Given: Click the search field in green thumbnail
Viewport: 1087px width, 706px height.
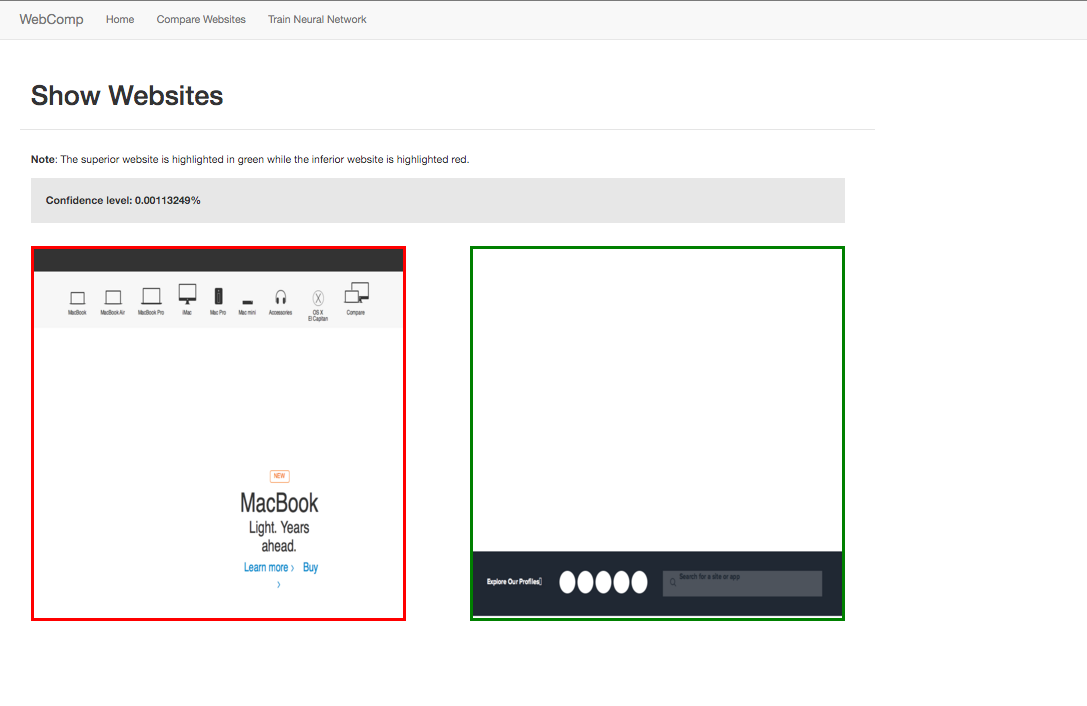Looking at the screenshot, I should pos(742,583).
